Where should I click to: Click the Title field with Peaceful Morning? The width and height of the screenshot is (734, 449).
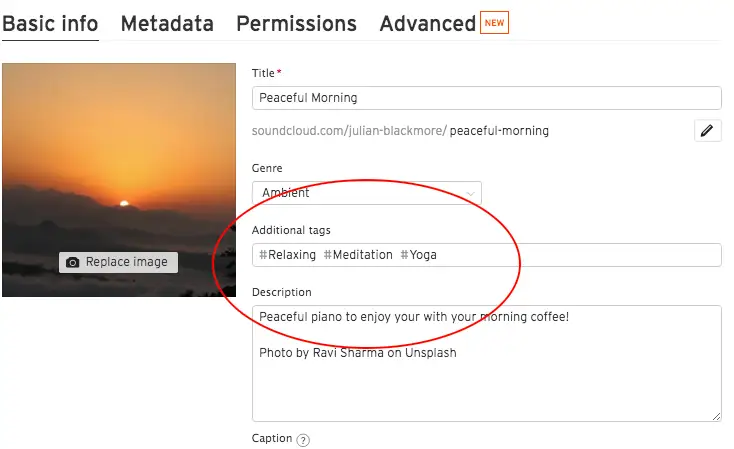point(486,98)
